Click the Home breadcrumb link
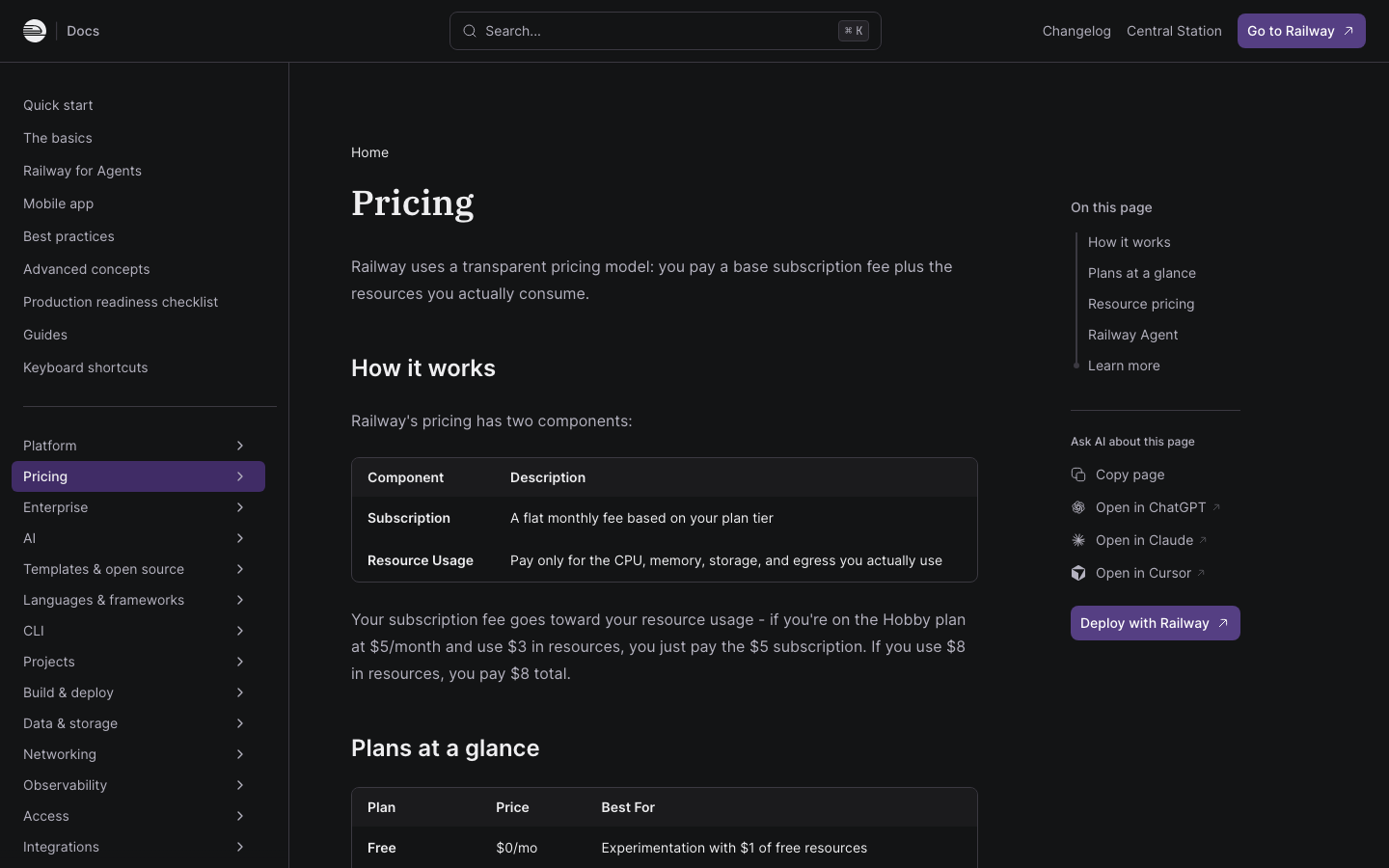Screen dimensions: 1389x868 [369, 152]
